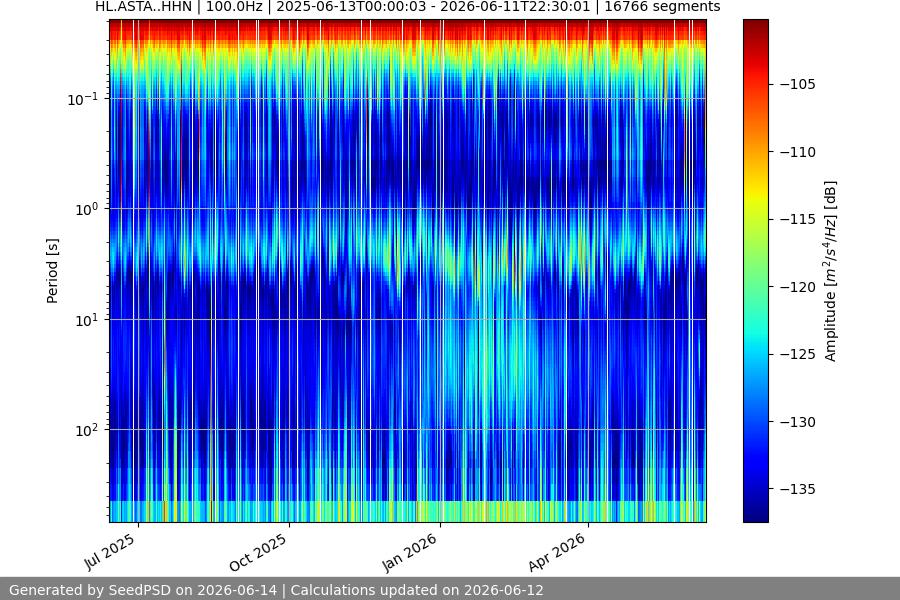Click the spectrogram plot area
900x600 pixels.
coord(408,271)
